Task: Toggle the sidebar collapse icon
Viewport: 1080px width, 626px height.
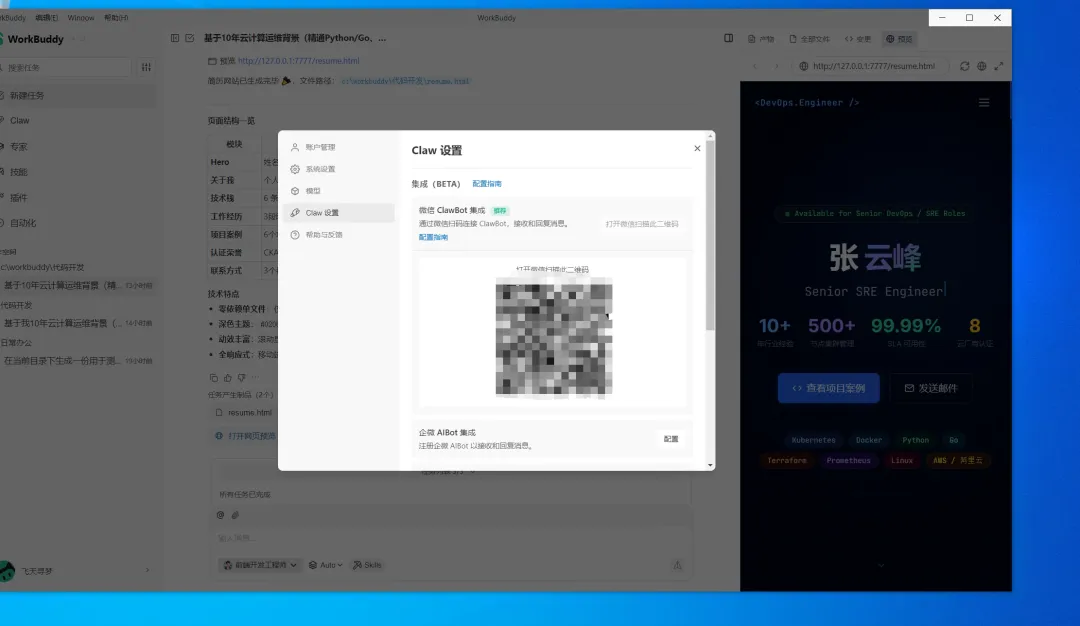Action: [175, 39]
